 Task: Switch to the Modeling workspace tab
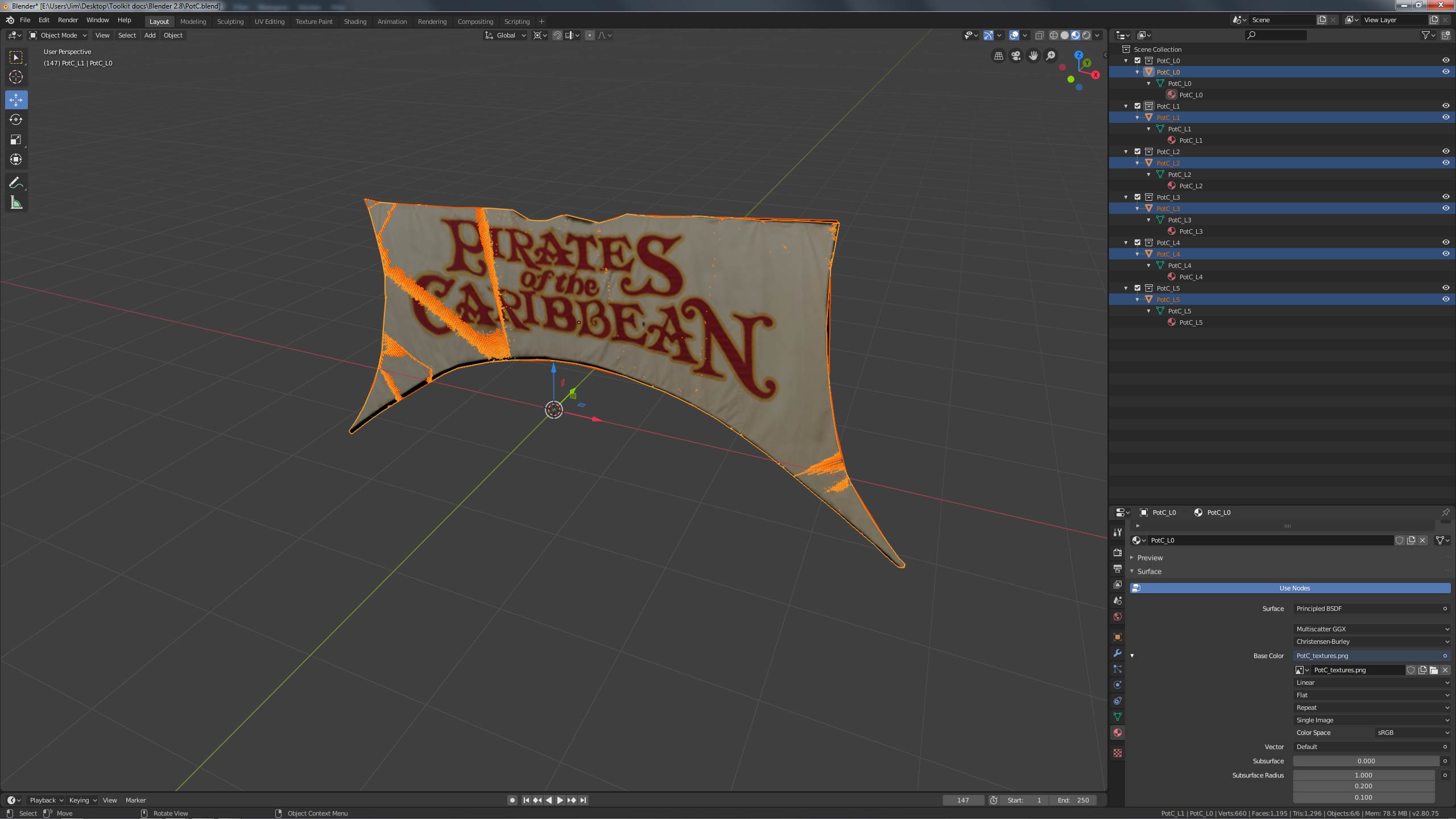click(193, 22)
